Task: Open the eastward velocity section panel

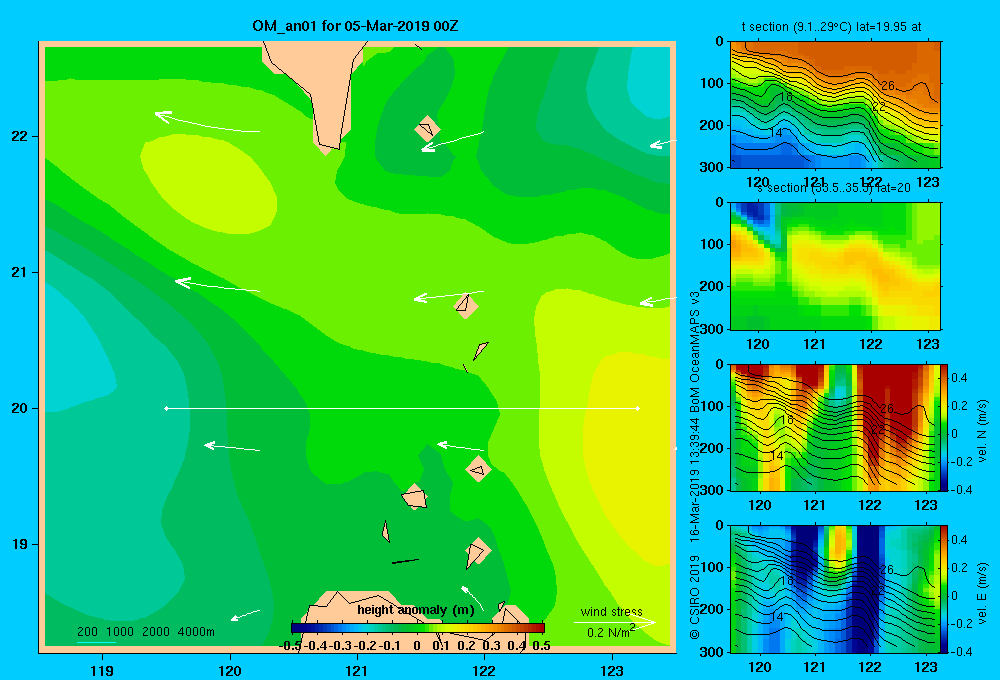Action: click(835, 589)
